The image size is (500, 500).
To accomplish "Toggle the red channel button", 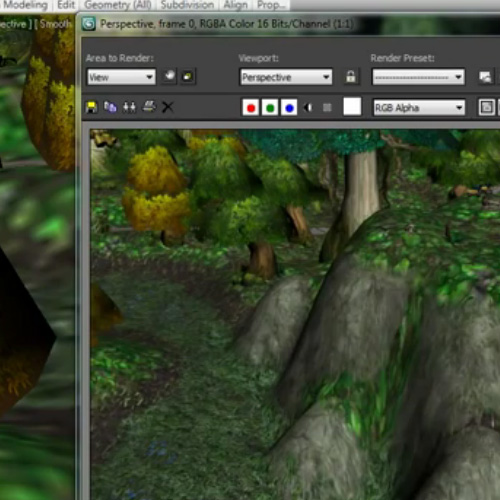I will pos(251,107).
